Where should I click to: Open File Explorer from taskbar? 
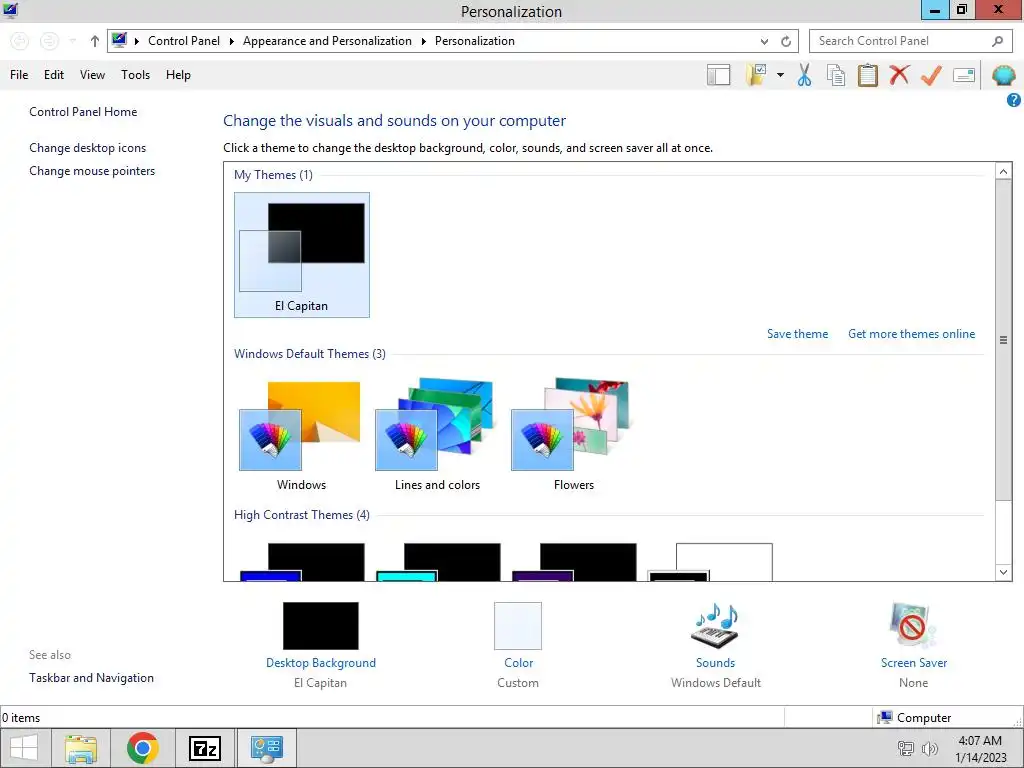point(80,748)
